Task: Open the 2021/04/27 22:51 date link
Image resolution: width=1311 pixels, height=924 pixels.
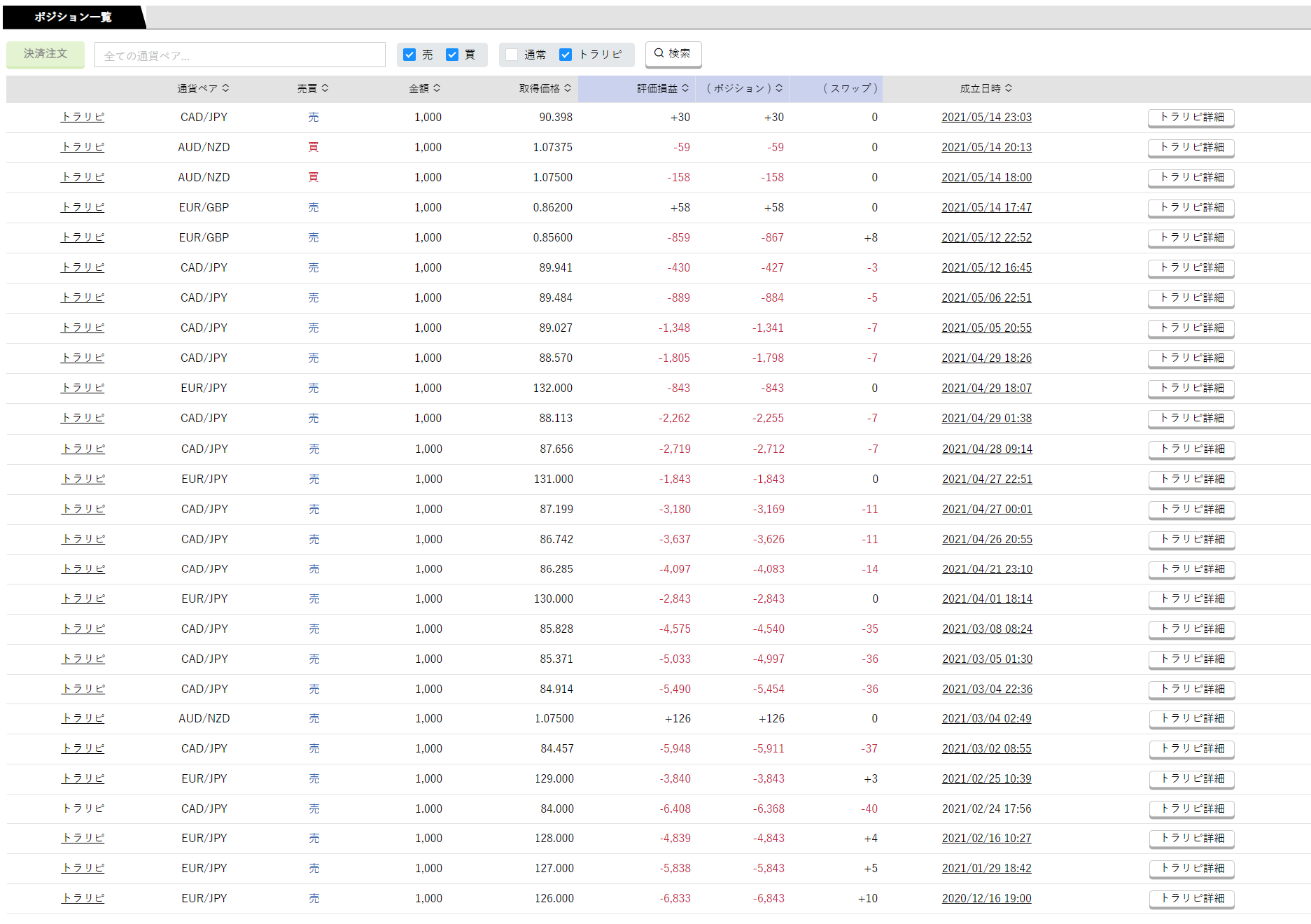Action: point(987,479)
